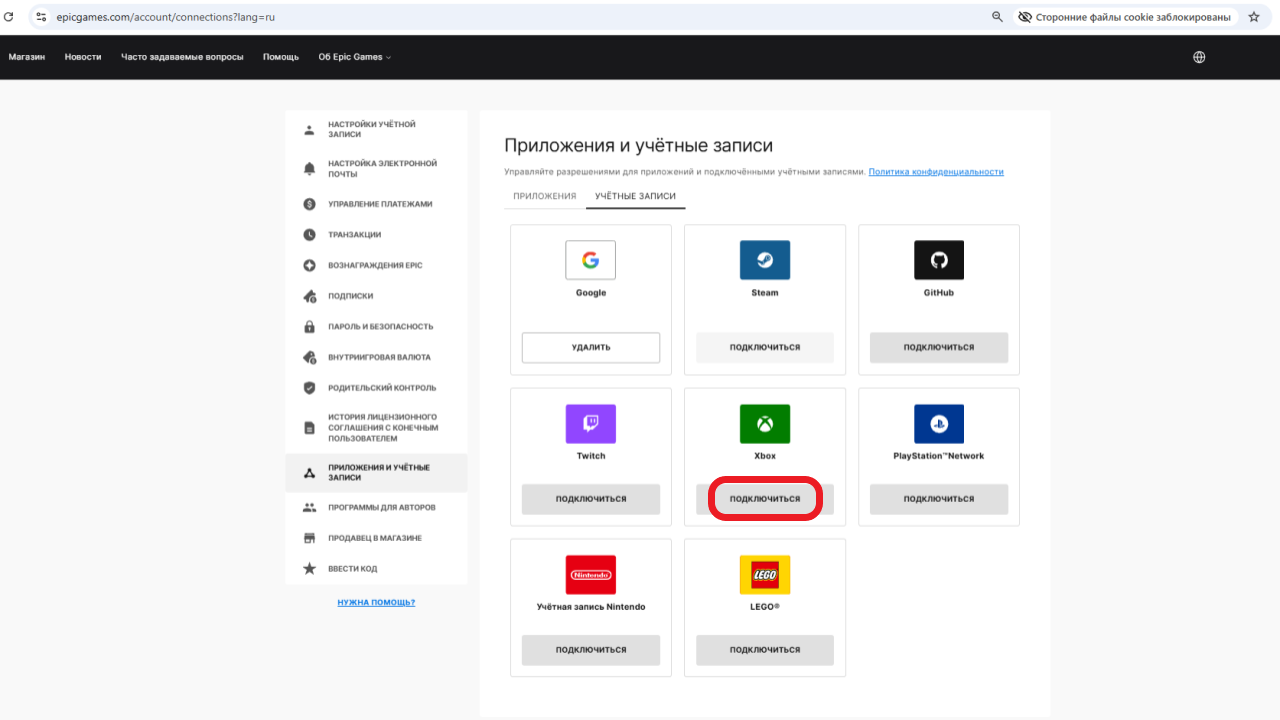This screenshot has width=1280, height=720.
Task: Click the Google logo icon
Action: (x=590, y=260)
